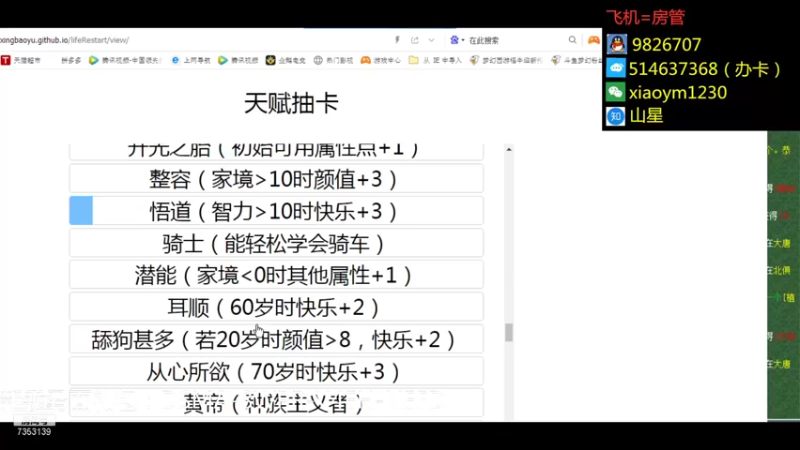Expand the address bar dropdown chevron
800x450 pixels.
coord(431,40)
